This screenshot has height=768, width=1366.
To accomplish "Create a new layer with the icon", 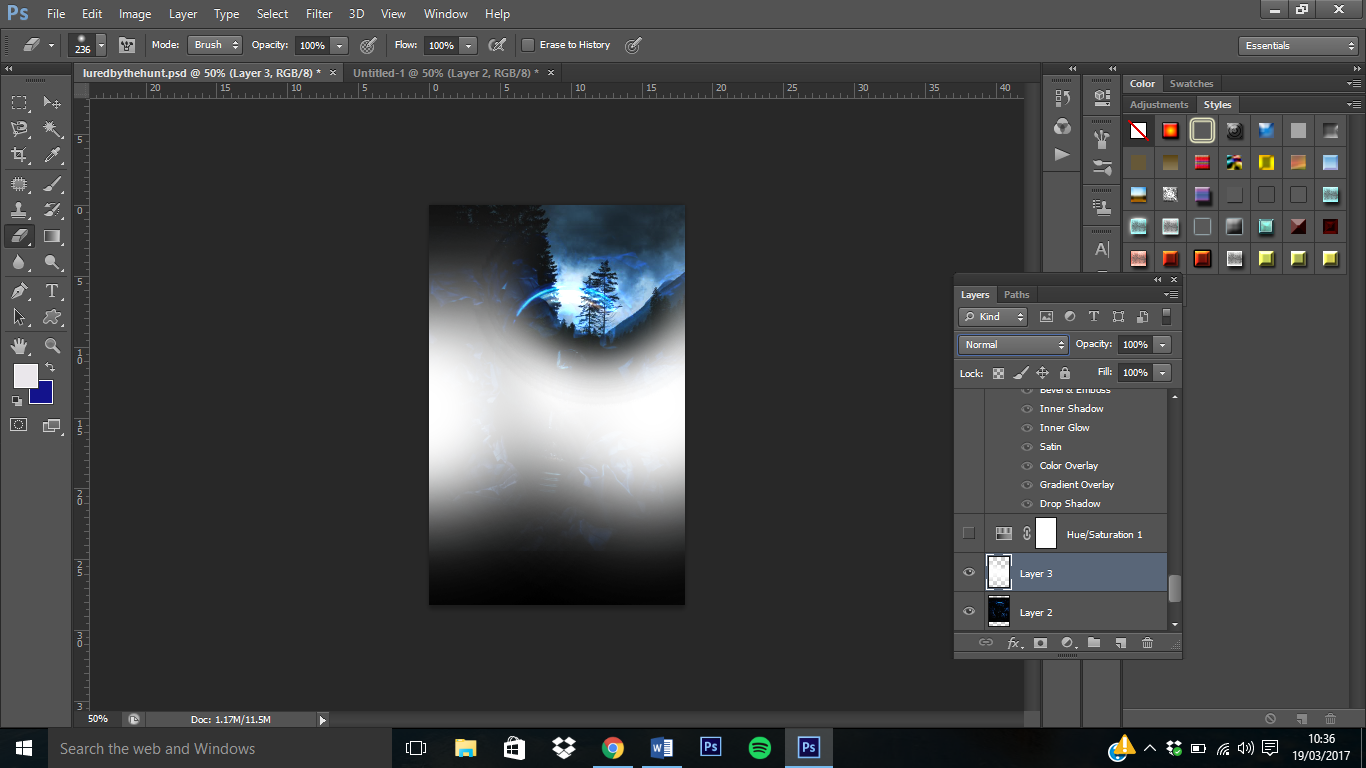I will [1121, 643].
